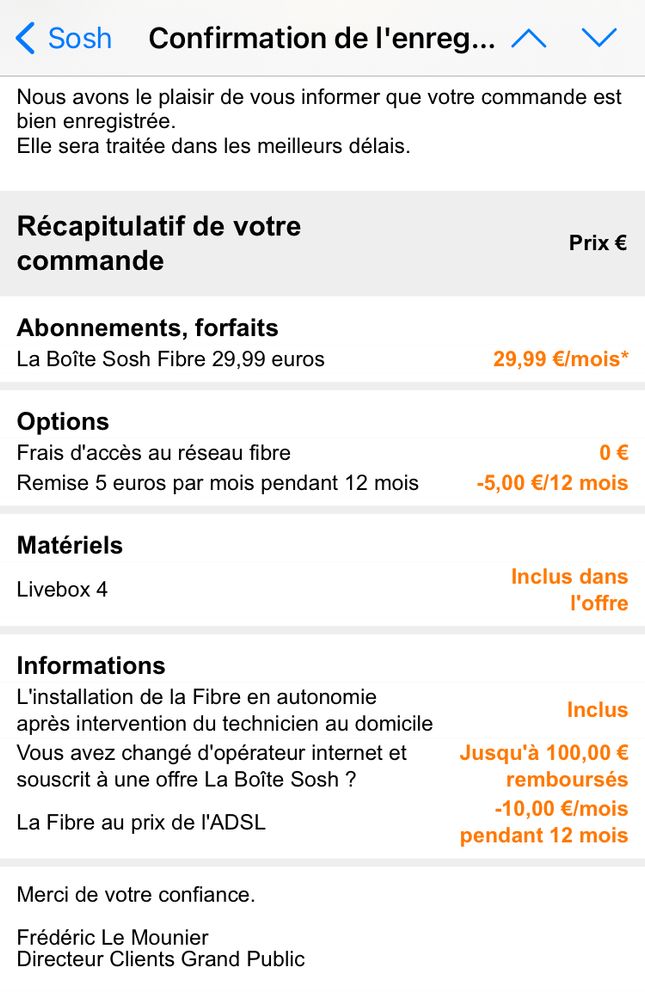Tap the Frais d'accès au réseau fibre line
645x998 pixels.
click(x=154, y=453)
